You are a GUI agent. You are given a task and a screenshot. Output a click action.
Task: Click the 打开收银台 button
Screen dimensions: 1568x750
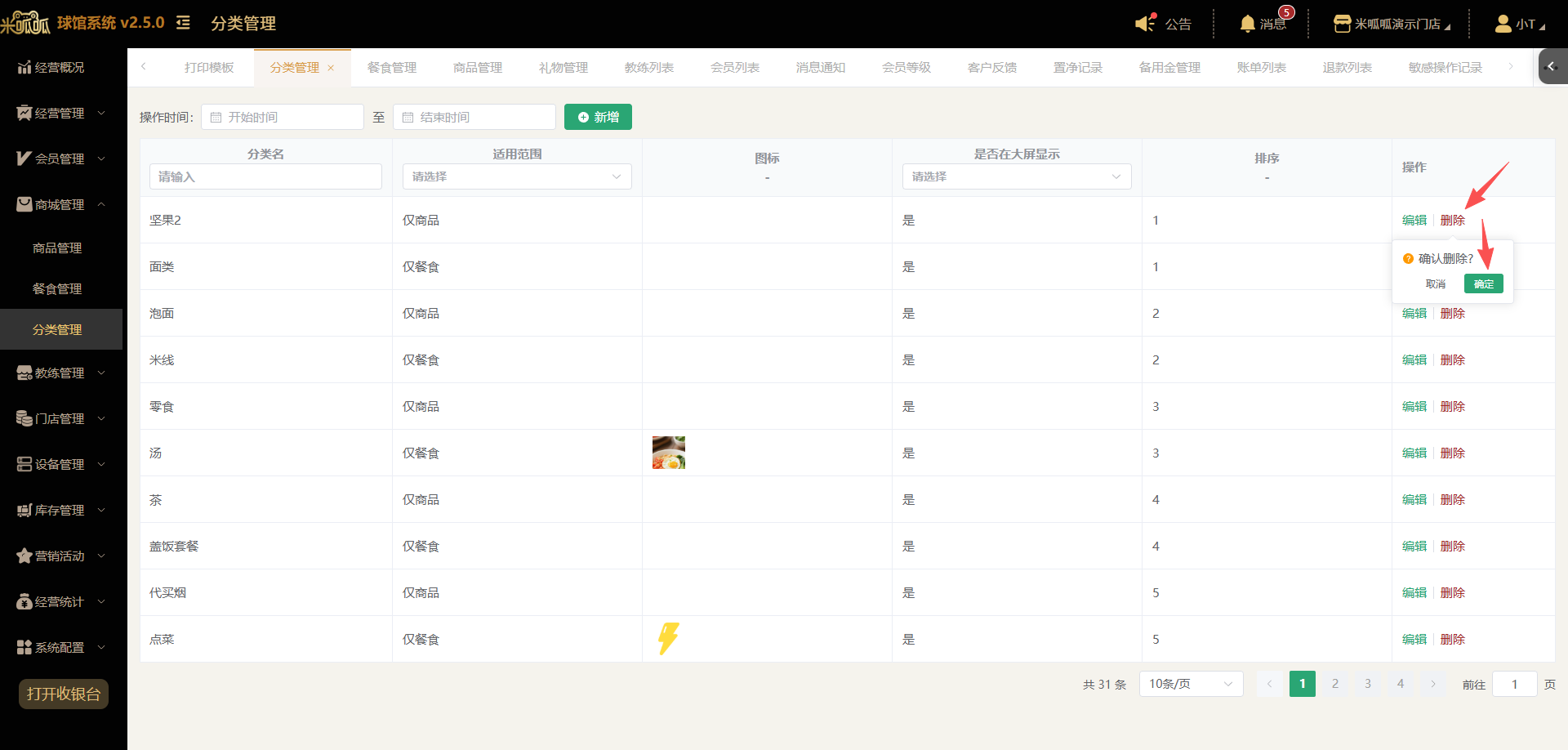(64, 694)
